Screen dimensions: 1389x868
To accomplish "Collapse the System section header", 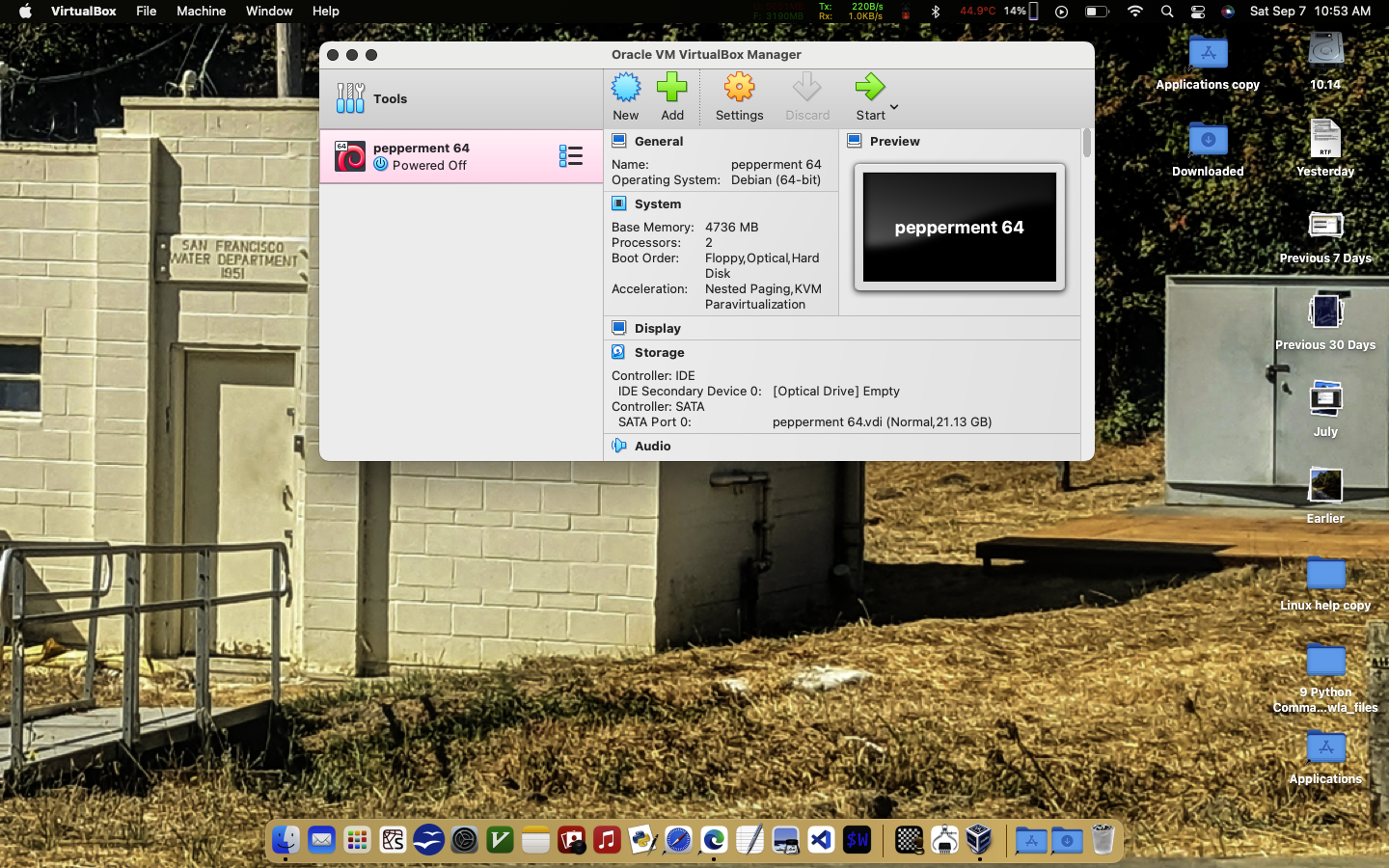I will pos(658,204).
